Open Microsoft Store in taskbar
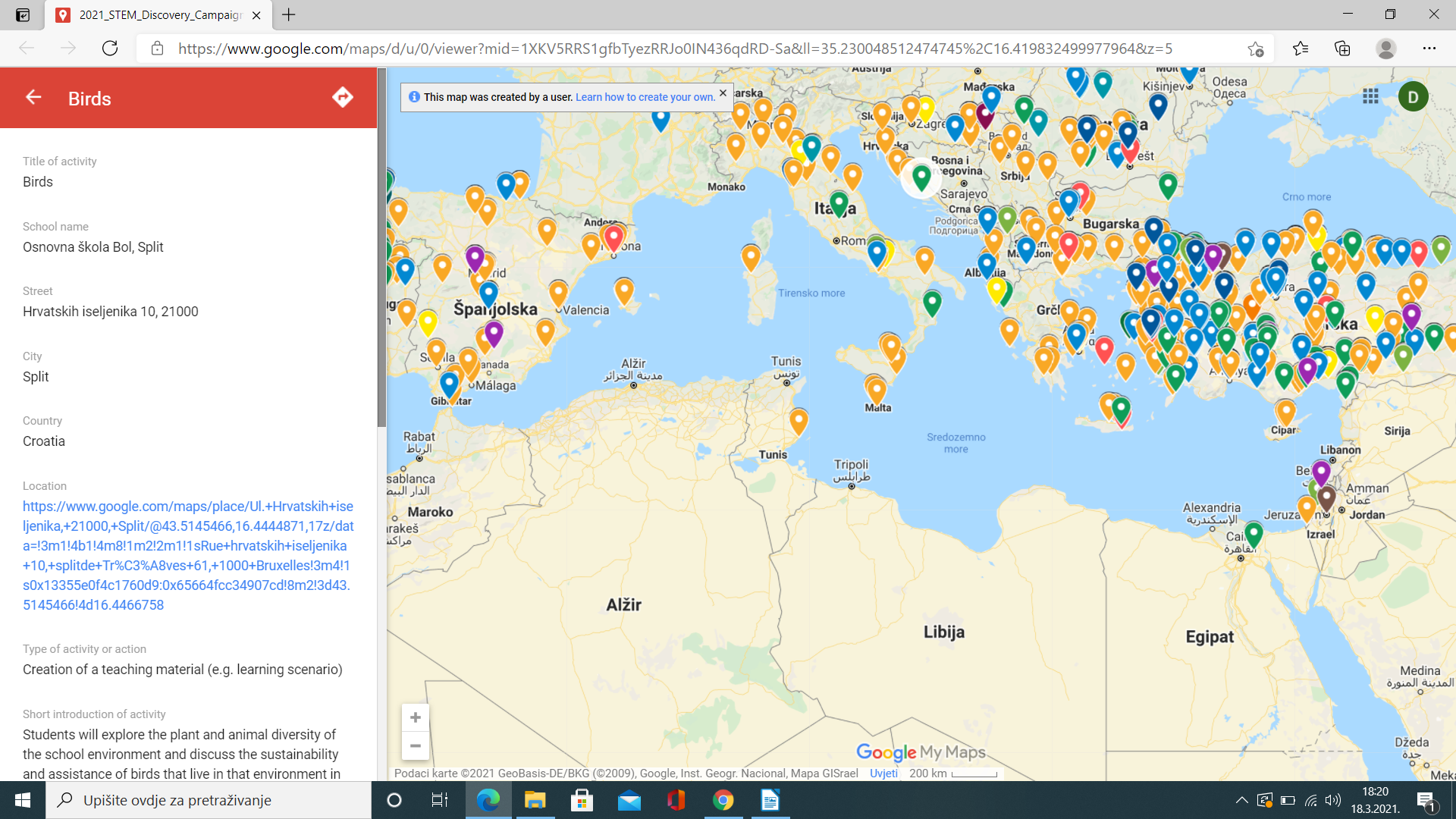 582,800
